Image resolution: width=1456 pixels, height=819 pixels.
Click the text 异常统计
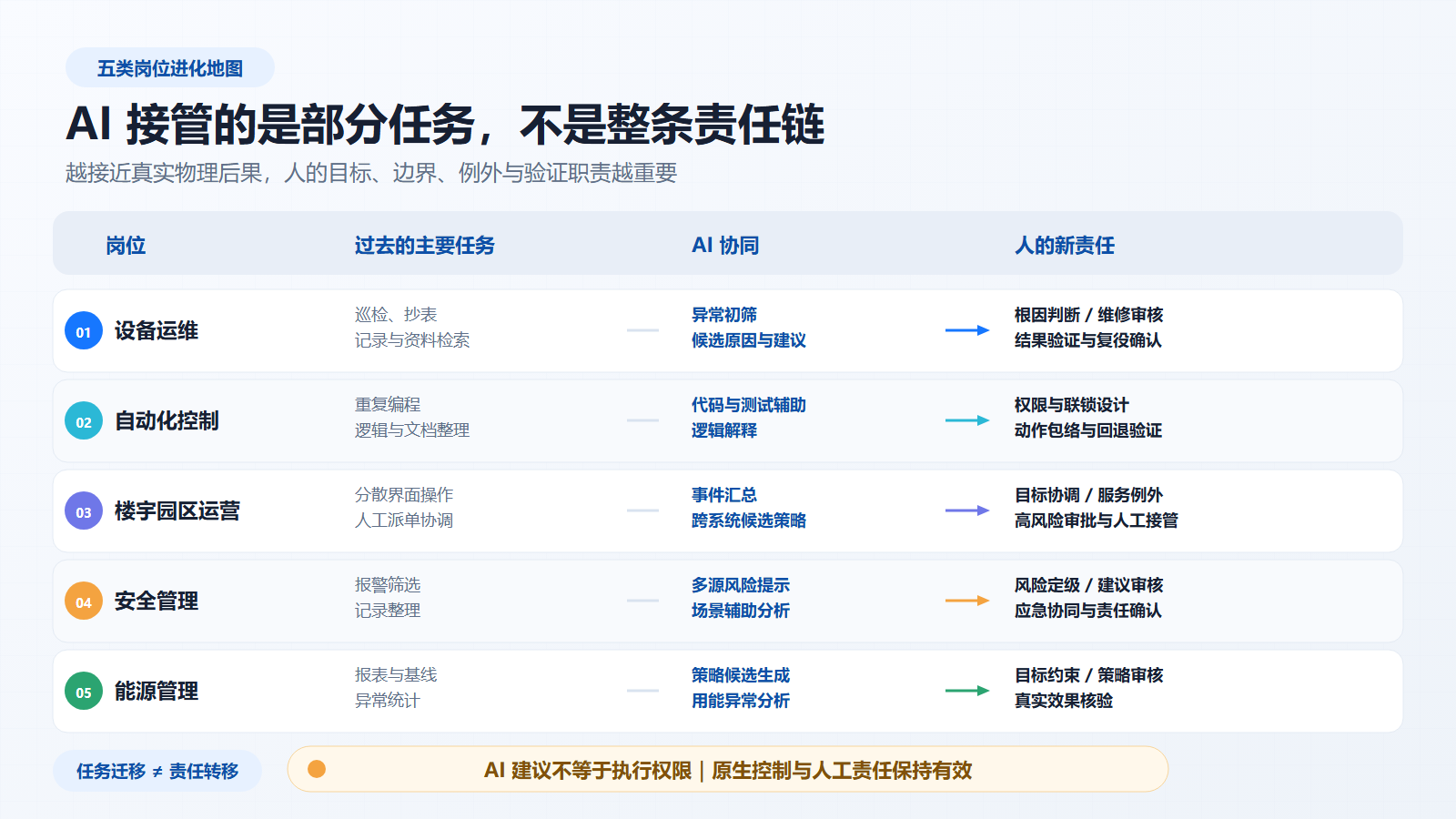[388, 700]
